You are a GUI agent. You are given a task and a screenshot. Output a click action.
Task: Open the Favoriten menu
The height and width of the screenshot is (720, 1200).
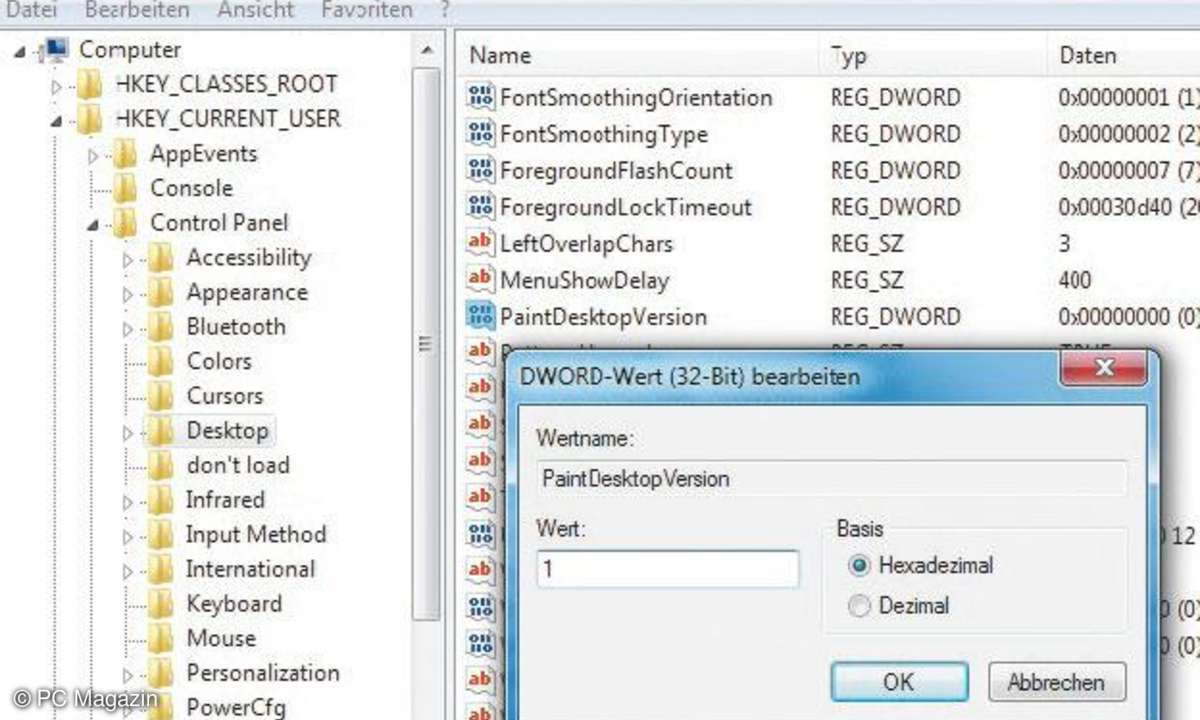click(x=366, y=10)
